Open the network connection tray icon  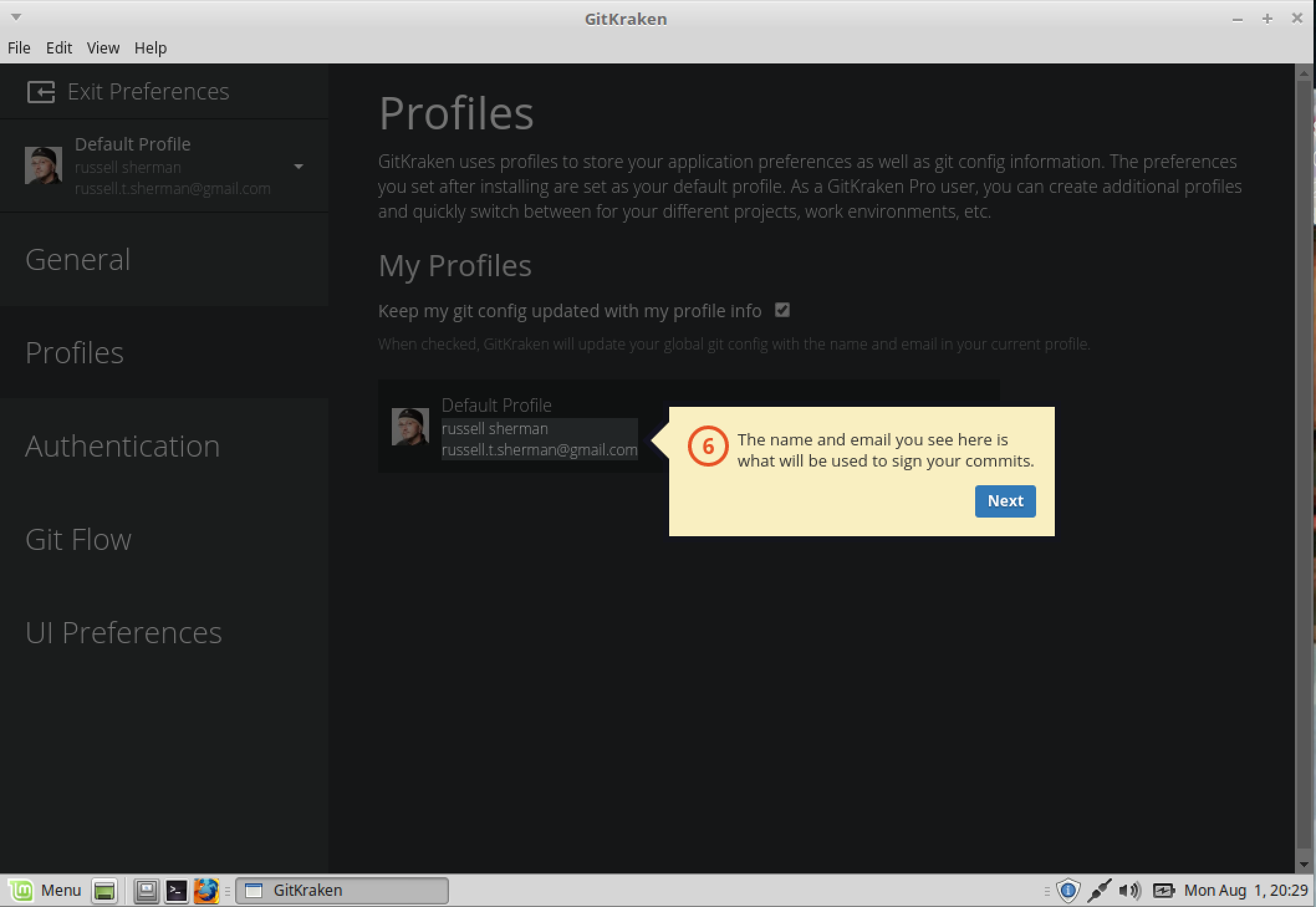(x=1099, y=891)
